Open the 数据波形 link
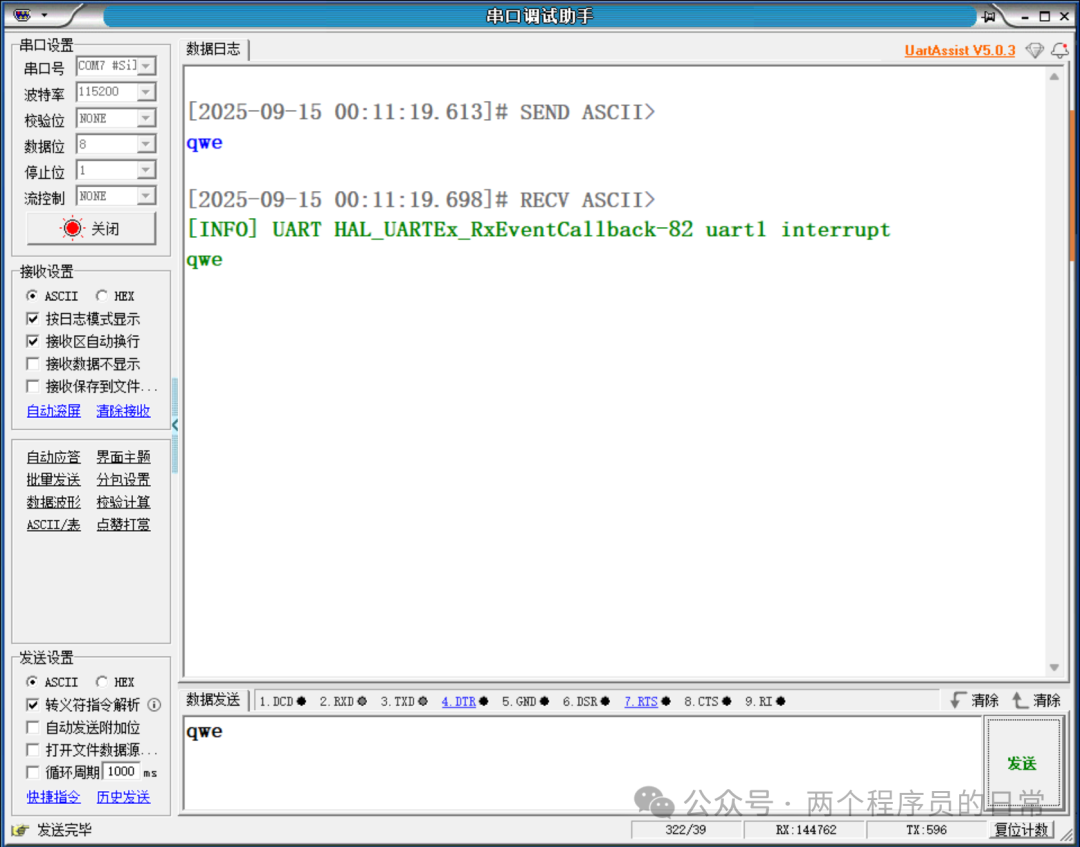The width and height of the screenshot is (1080, 847). [54, 502]
